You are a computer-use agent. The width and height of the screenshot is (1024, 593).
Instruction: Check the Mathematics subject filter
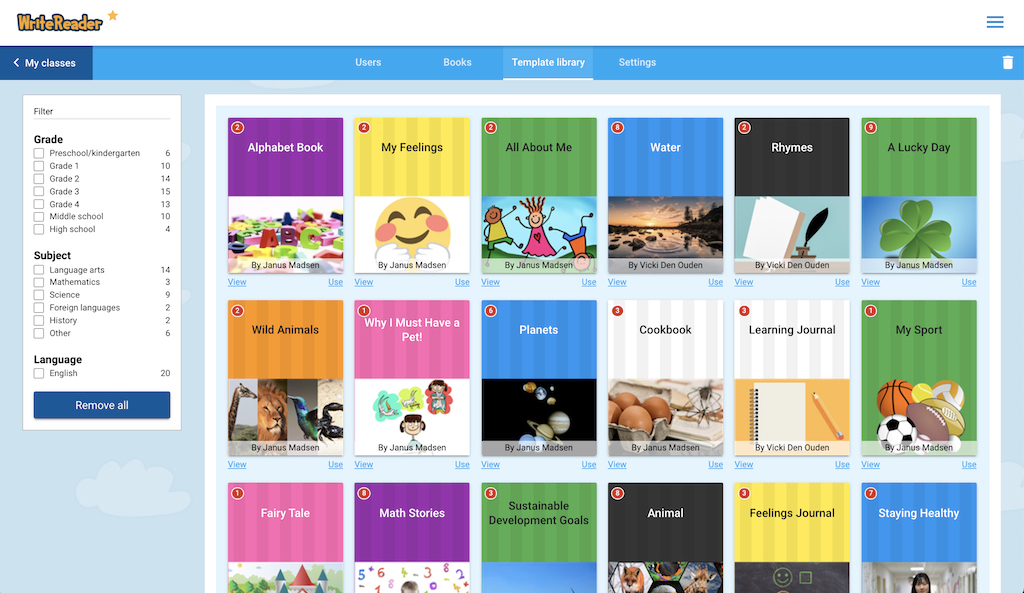point(39,282)
